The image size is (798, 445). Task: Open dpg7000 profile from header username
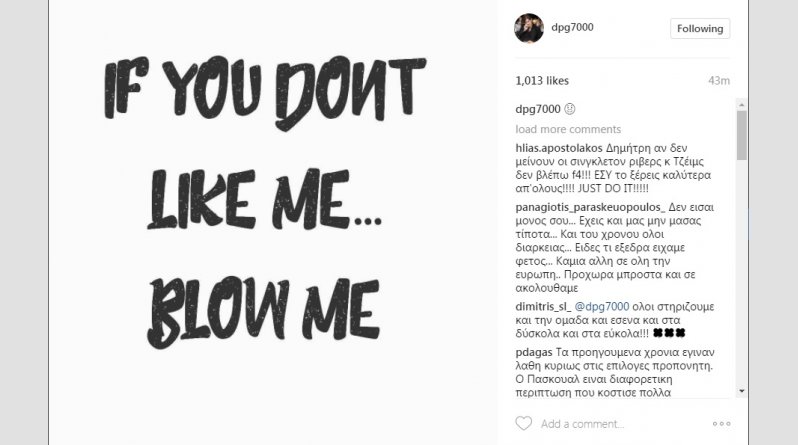(x=572, y=28)
